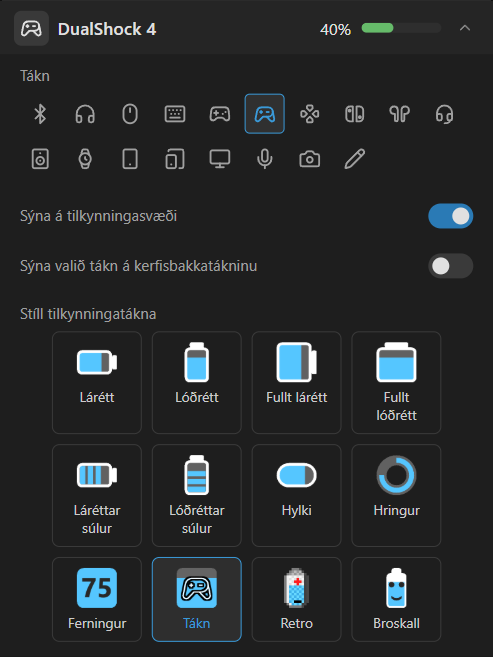493x657 pixels.
Task: Choose the desktop monitor icon
Action: pyautogui.click(x=220, y=159)
